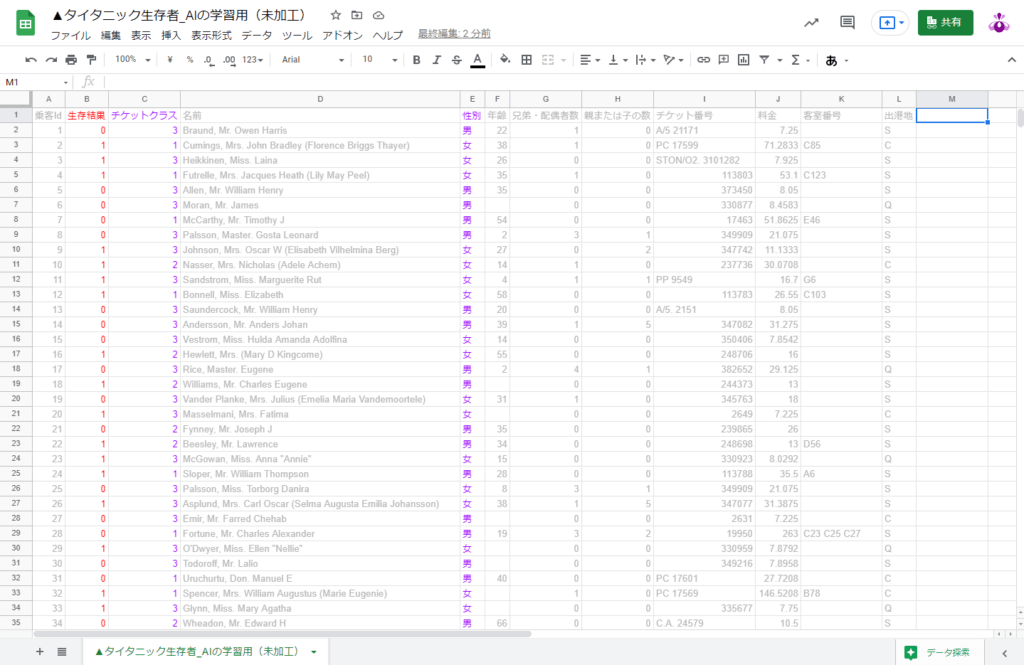The image size is (1024, 665).
Task: Toggle italic formatting
Action: 437,60
